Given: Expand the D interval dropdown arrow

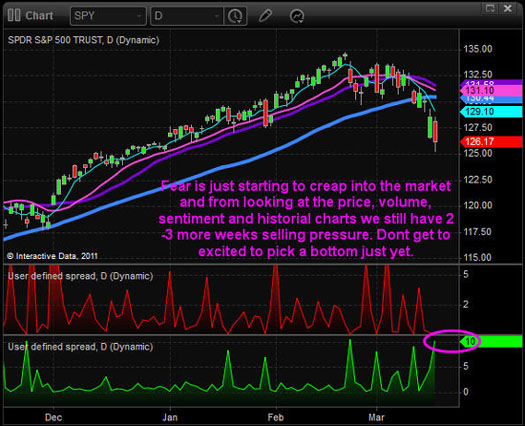Looking at the screenshot, I should click(x=217, y=16).
